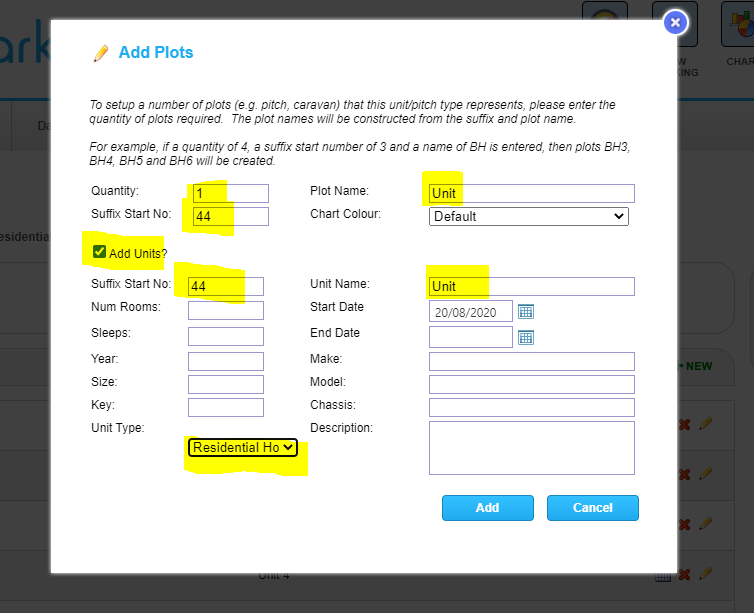
Task: Click the Description text area
Action: click(x=531, y=447)
